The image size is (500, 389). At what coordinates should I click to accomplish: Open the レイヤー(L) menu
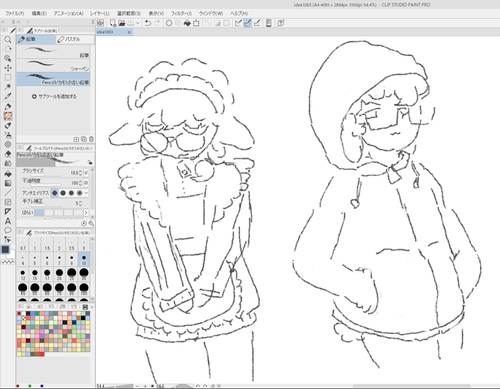99,14
